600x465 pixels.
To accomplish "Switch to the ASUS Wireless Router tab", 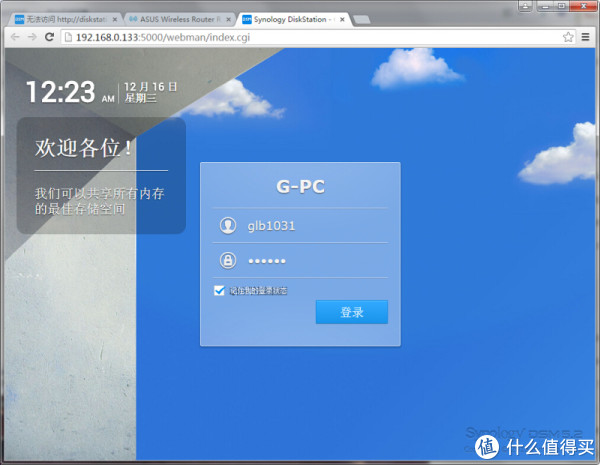I will (x=175, y=18).
